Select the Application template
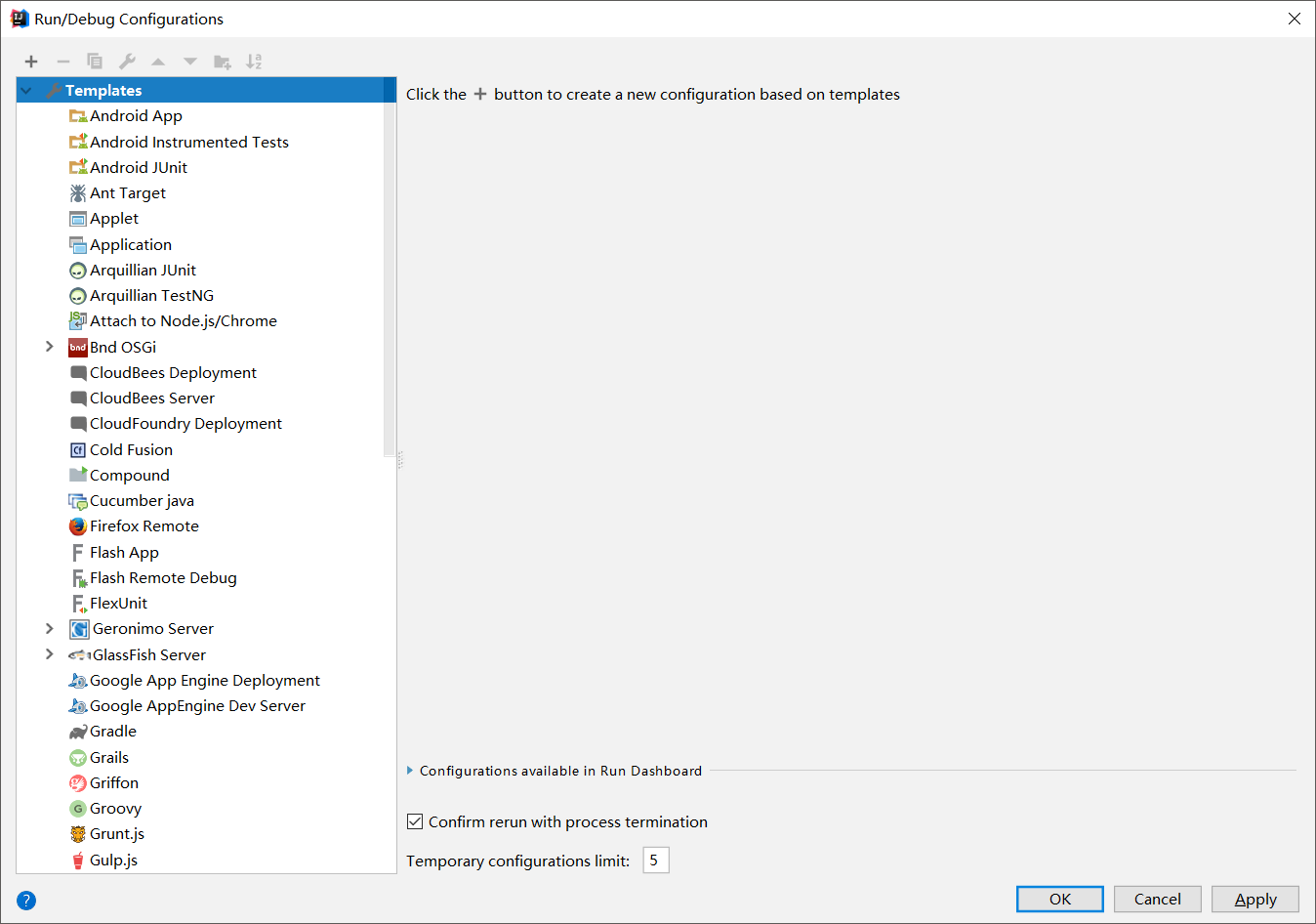1316x924 pixels. coord(131,245)
